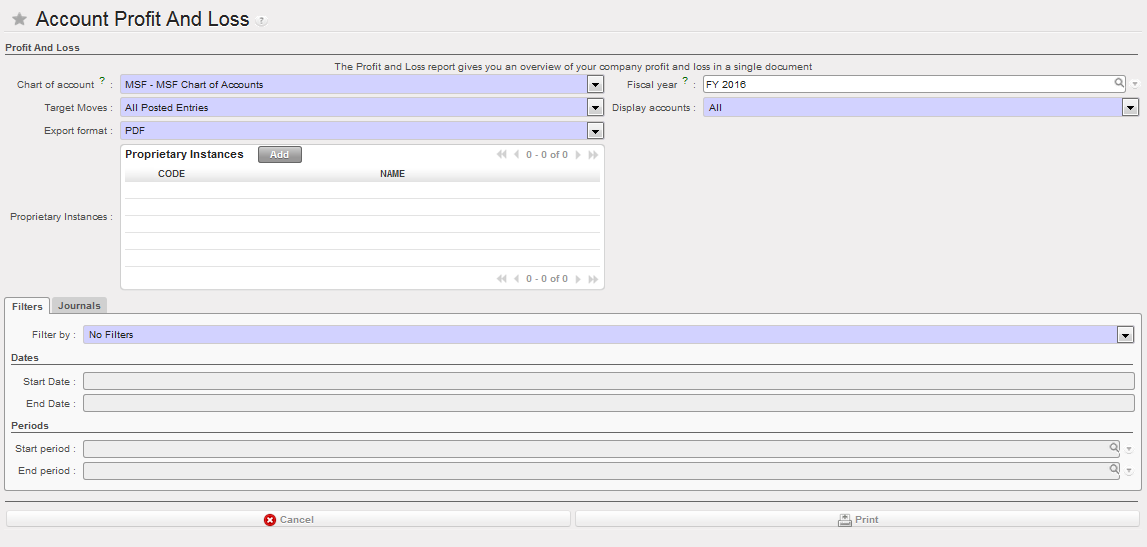This screenshot has height=547, width=1147.
Task: Search start period with the magnifier icon
Action: tap(1114, 448)
